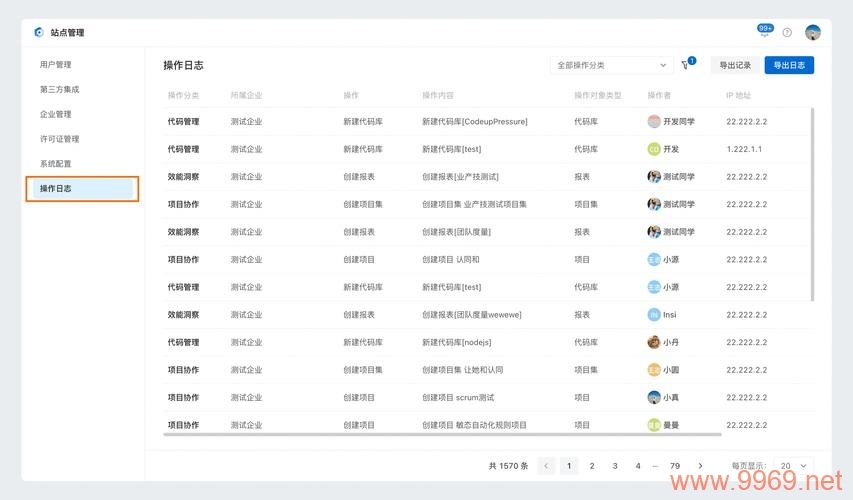This screenshot has width=853, height=500.
Task: Jump to last page 79
Action: pos(675,466)
